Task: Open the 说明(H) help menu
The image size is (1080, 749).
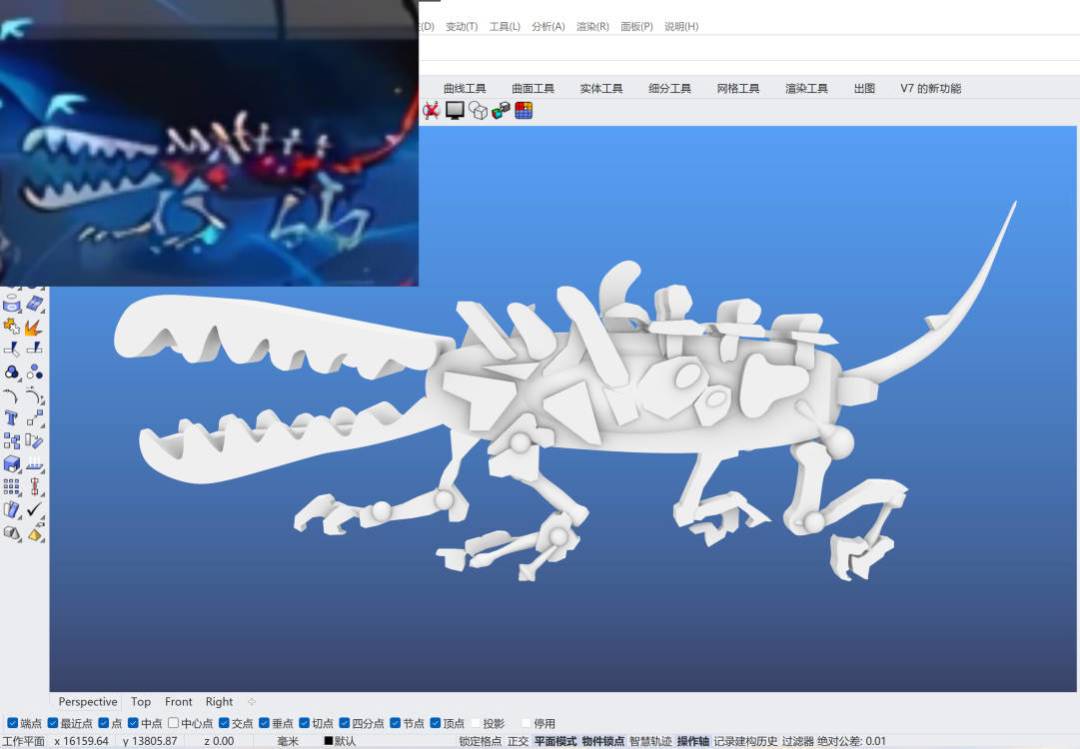Action: pyautogui.click(x=681, y=26)
